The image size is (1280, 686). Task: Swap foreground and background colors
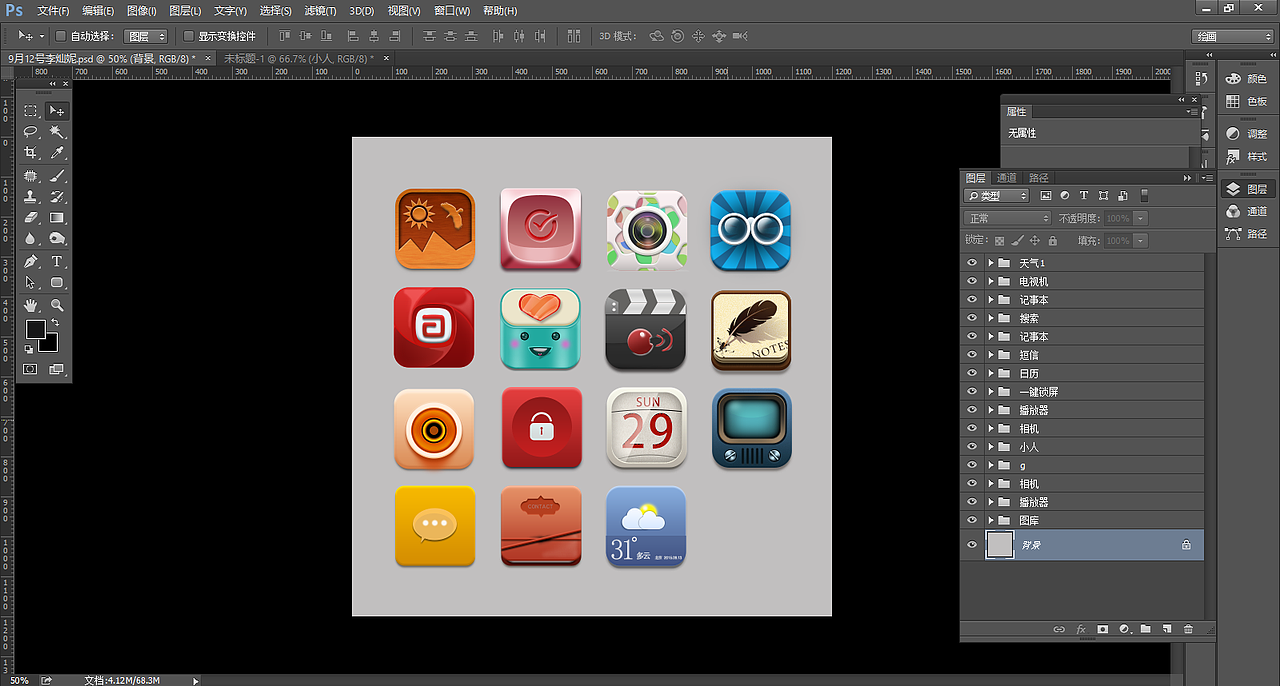click(56, 323)
